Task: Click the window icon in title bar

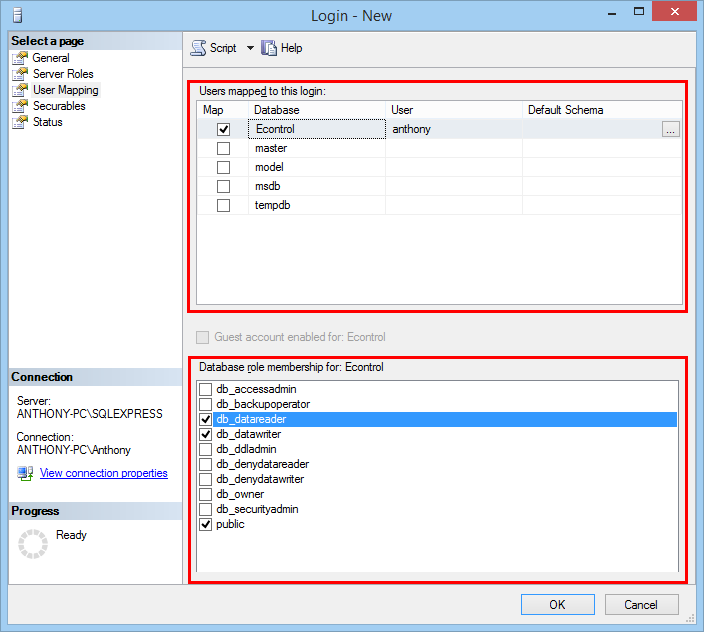Action: tap(15, 15)
